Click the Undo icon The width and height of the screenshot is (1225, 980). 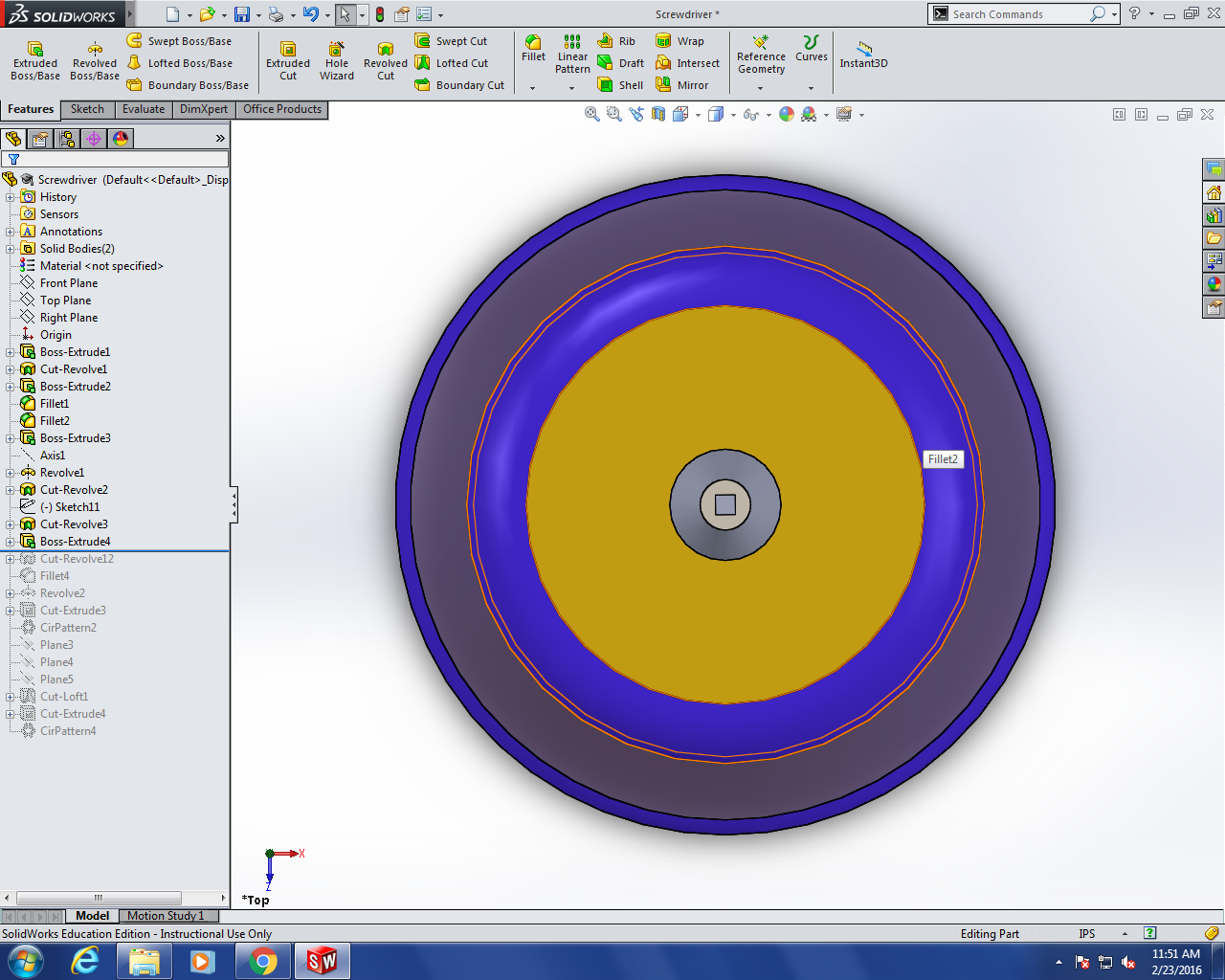[x=310, y=14]
